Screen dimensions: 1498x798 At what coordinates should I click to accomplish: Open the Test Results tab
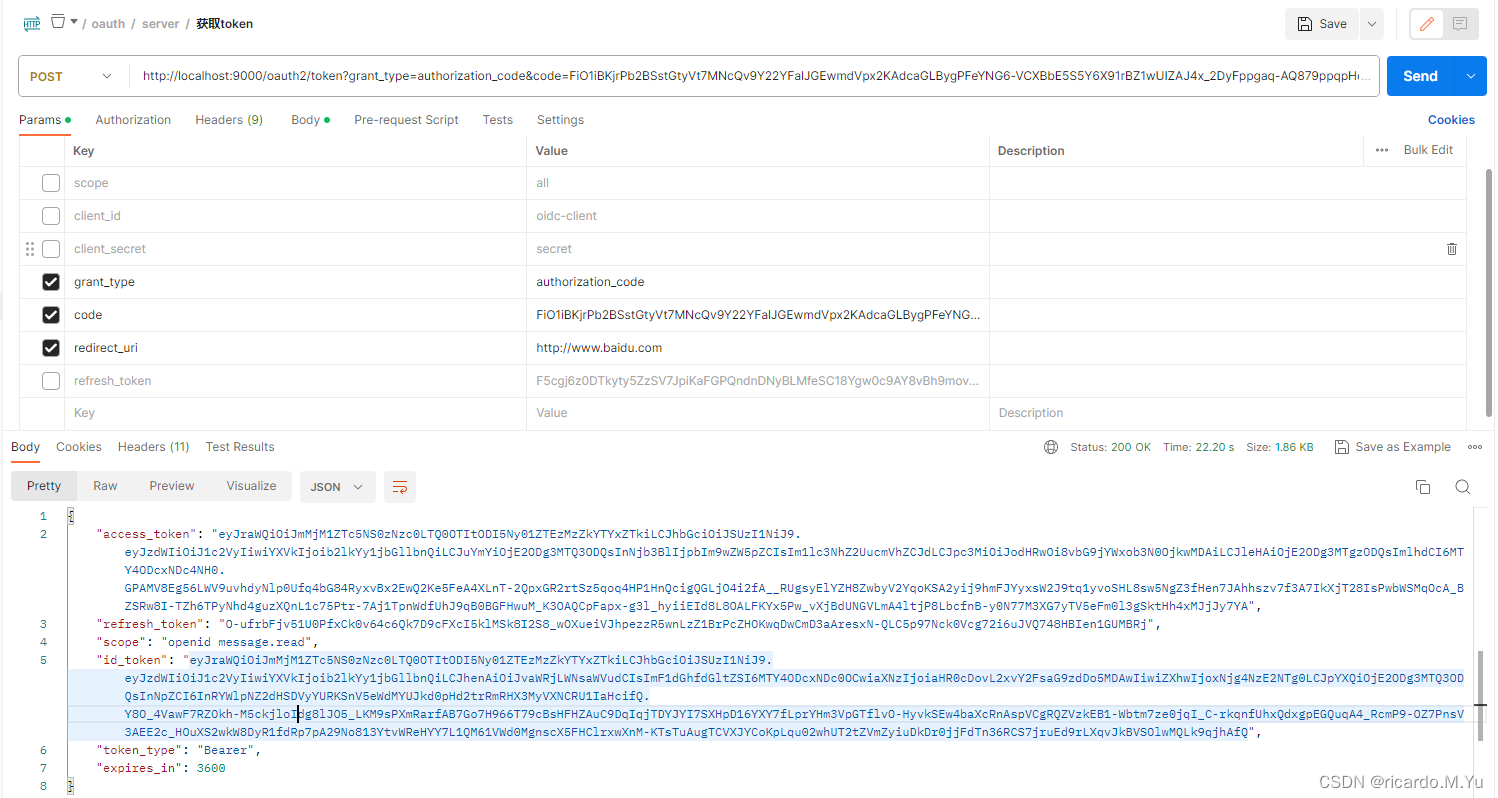pyautogui.click(x=240, y=447)
